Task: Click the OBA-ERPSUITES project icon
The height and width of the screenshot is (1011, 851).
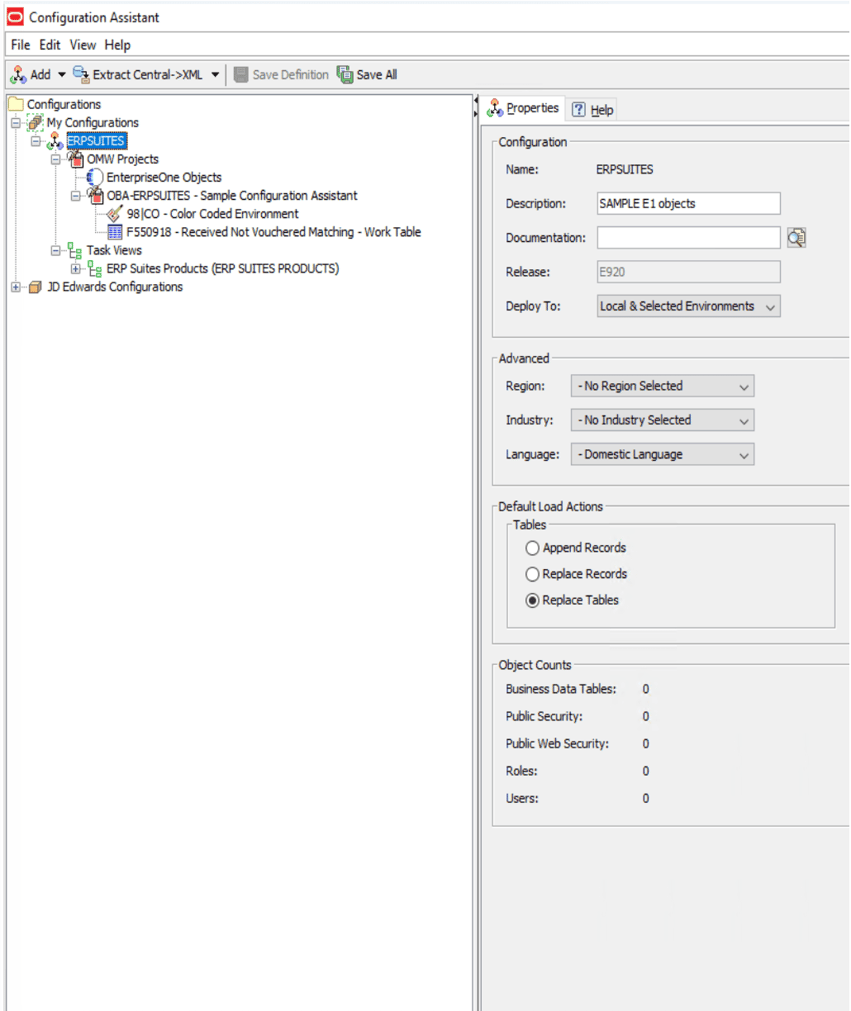Action: [95, 195]
